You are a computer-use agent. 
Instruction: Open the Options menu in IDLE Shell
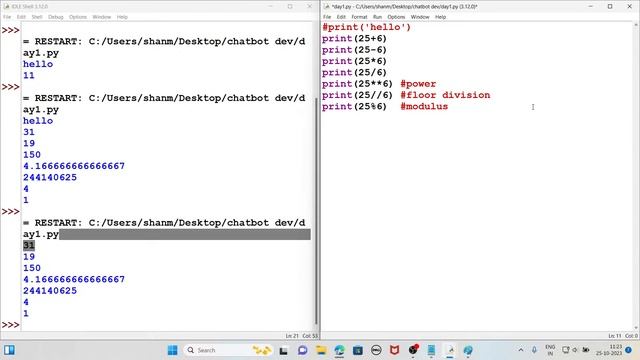click(78, 17)
